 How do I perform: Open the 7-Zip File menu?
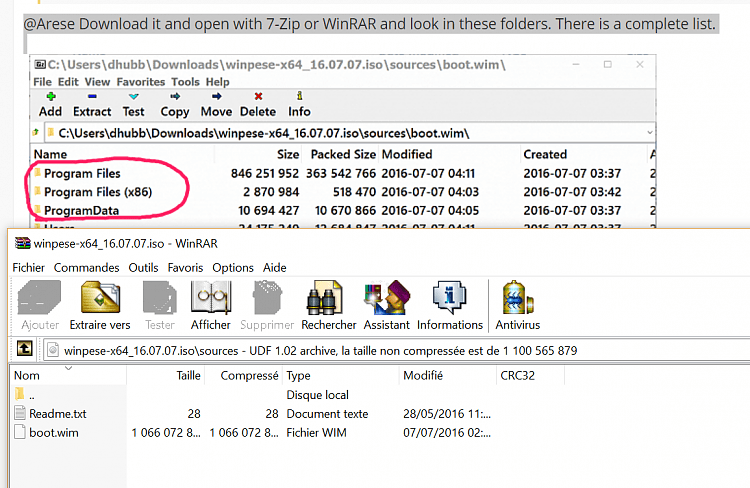coord(42,82)
